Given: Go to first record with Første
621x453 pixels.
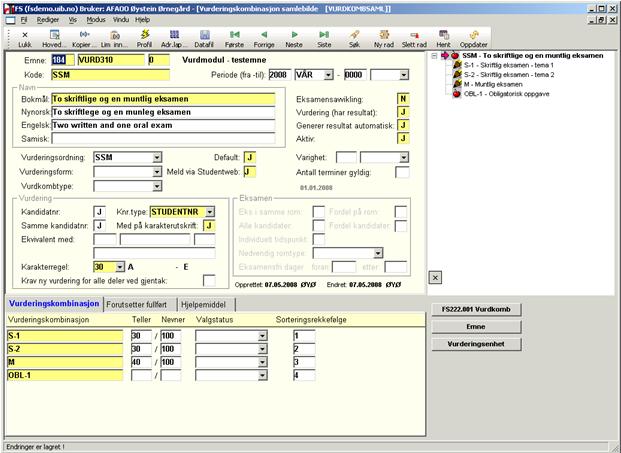Looking at the screenshot, I should 234,39.
